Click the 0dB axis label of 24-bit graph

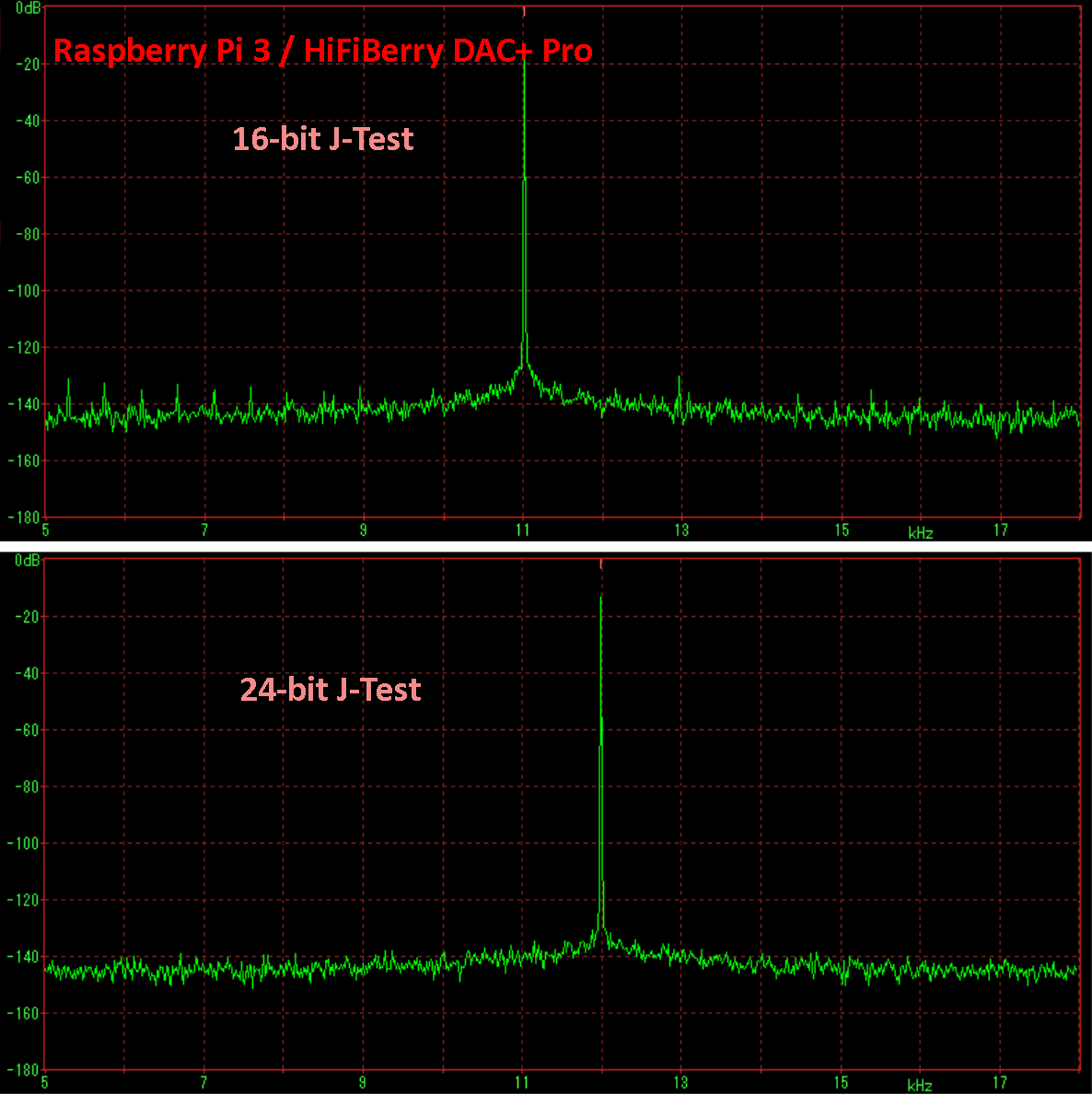coord(28,560)
